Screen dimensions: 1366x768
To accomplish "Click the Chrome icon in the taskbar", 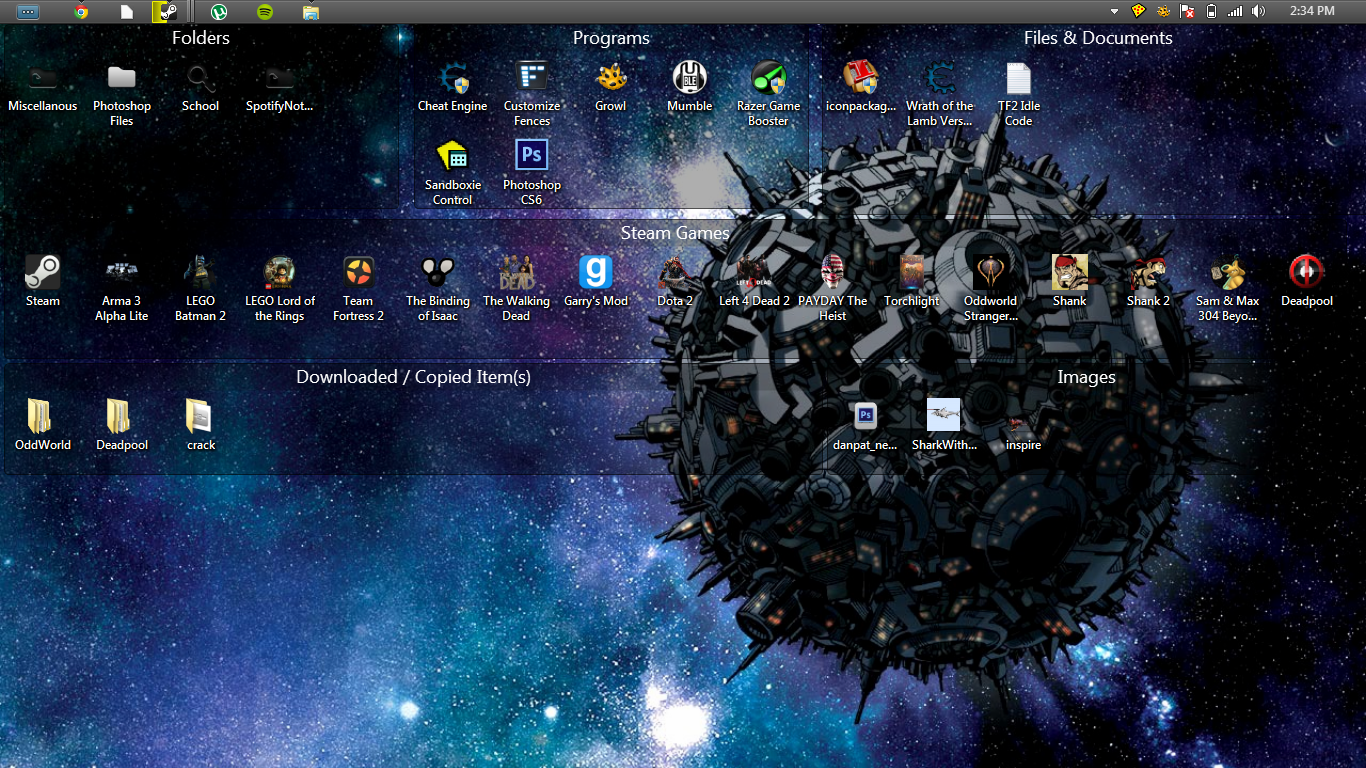I will click(81, 12).
